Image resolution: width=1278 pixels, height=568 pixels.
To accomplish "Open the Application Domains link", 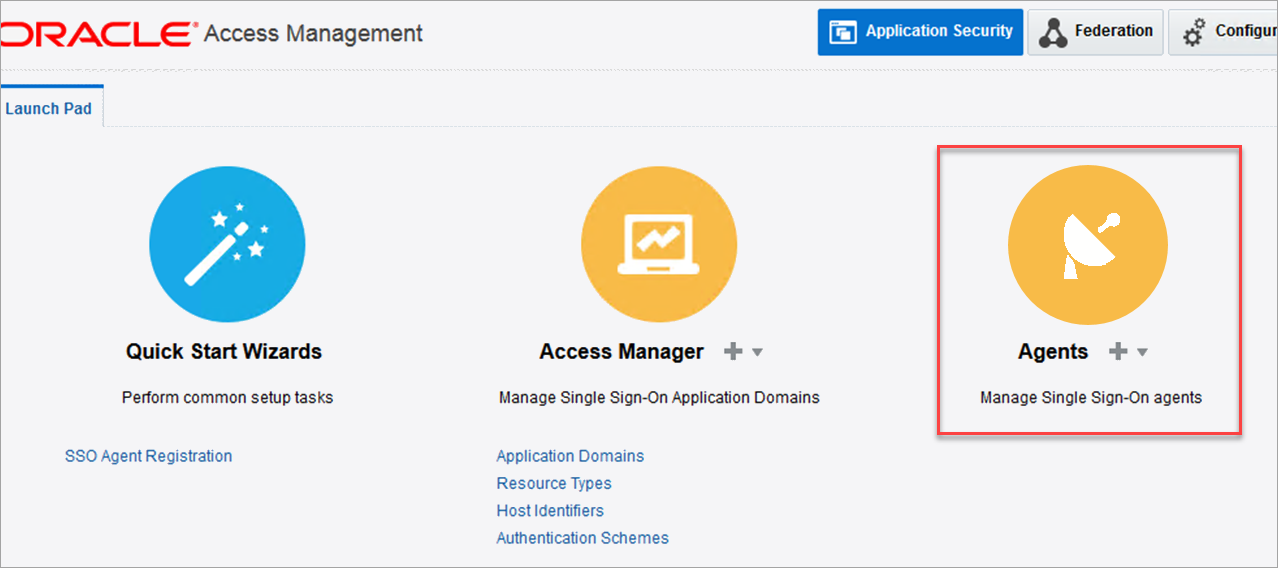I will click(x=570, y=456).
